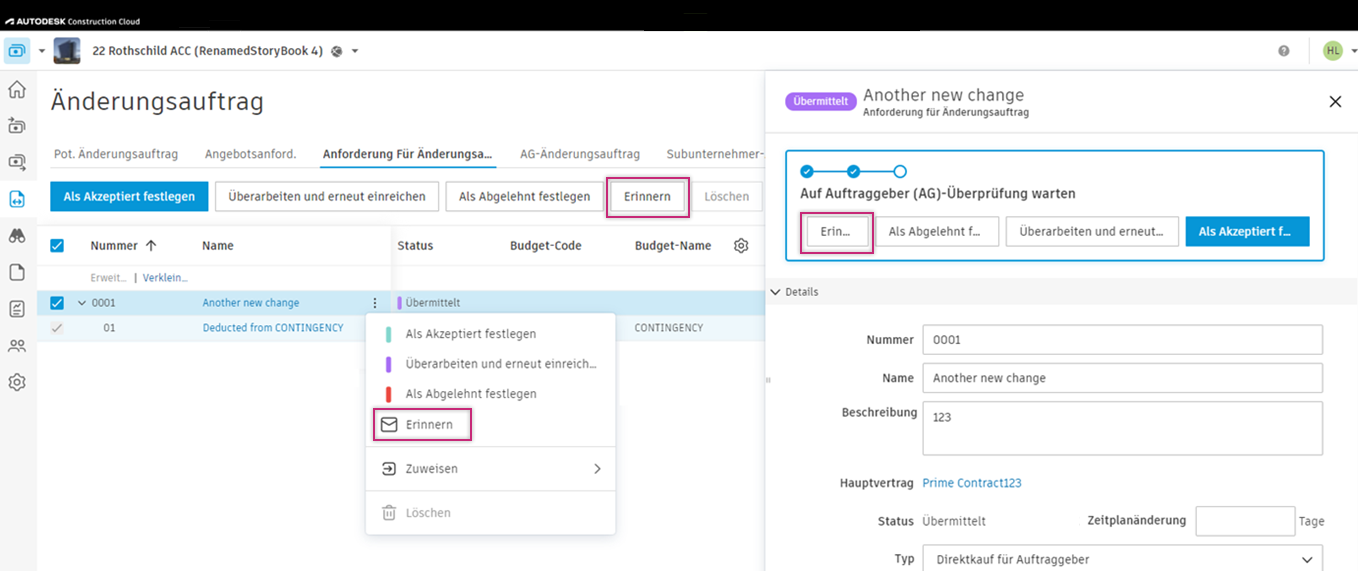Select the Anforderung Für Änderungsa... tab

407,154
